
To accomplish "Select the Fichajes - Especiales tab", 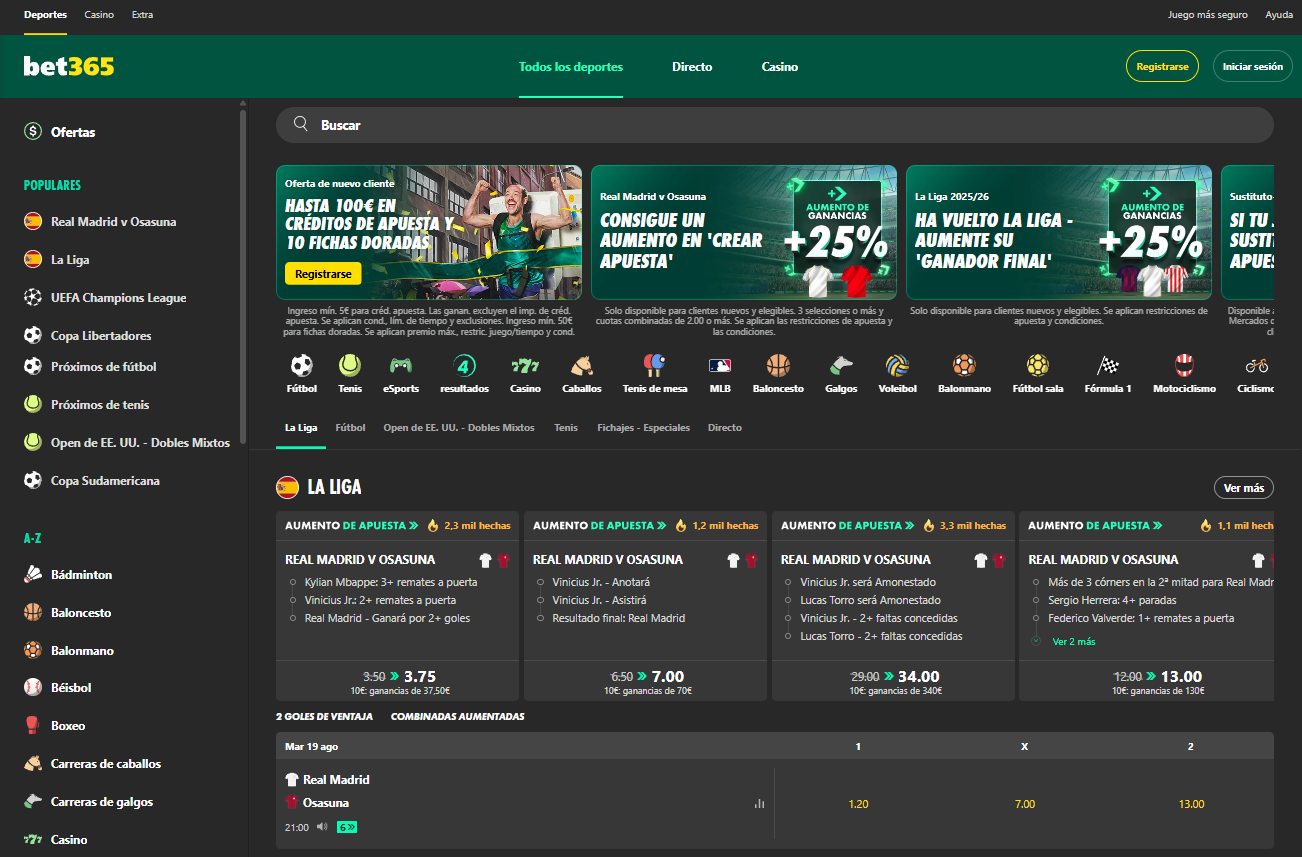I will click(x=643, y=428).
